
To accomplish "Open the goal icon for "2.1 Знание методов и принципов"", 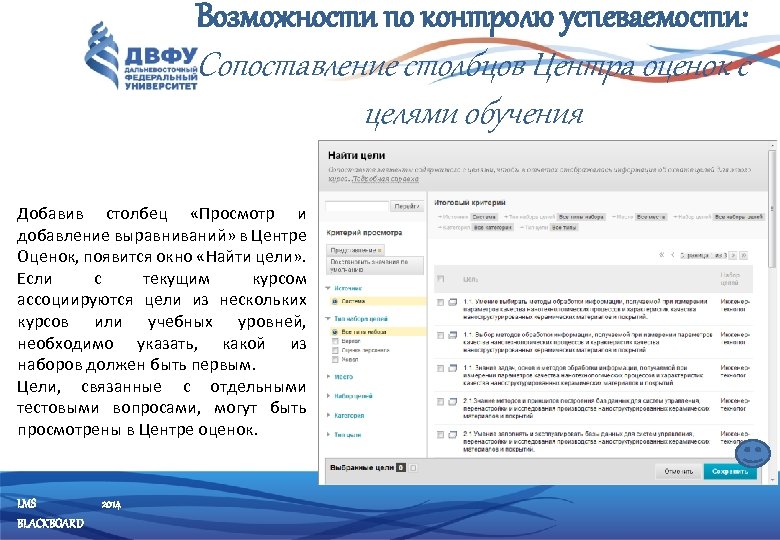I will 453,401.
